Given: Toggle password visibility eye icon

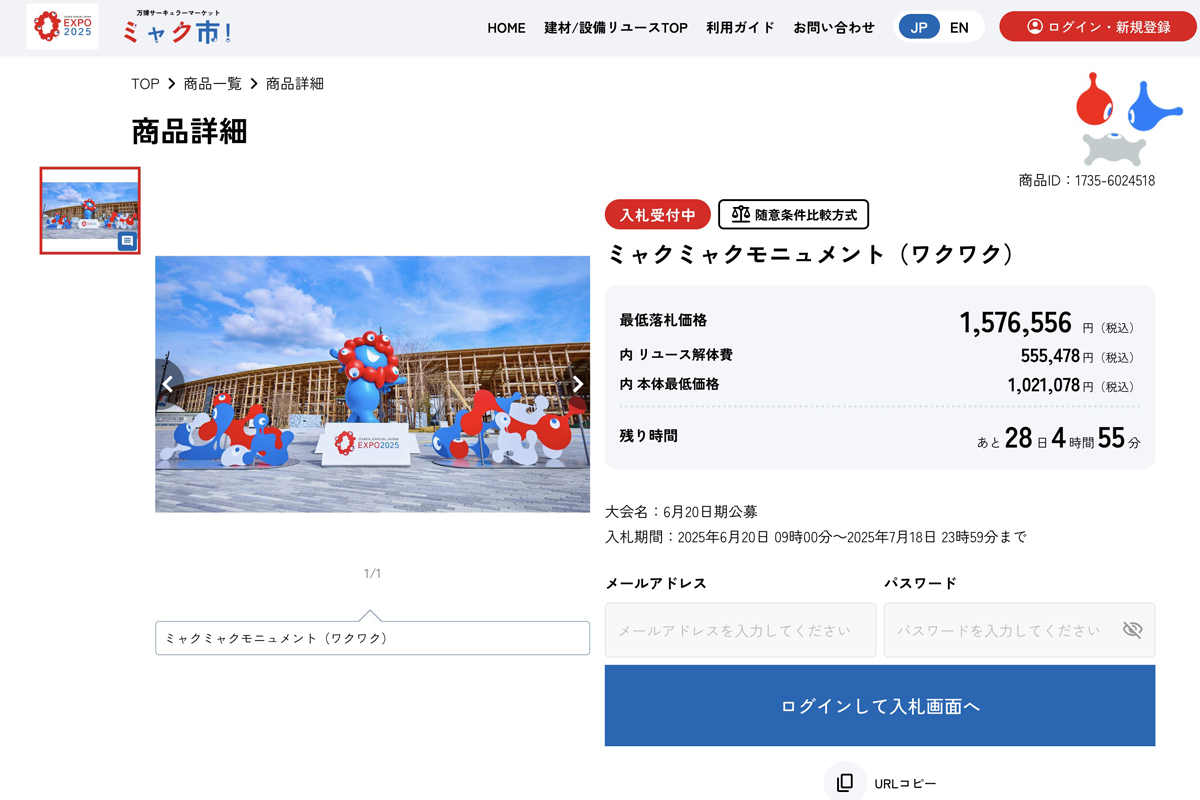Looking at the screenshot, I should point(1132,630).
